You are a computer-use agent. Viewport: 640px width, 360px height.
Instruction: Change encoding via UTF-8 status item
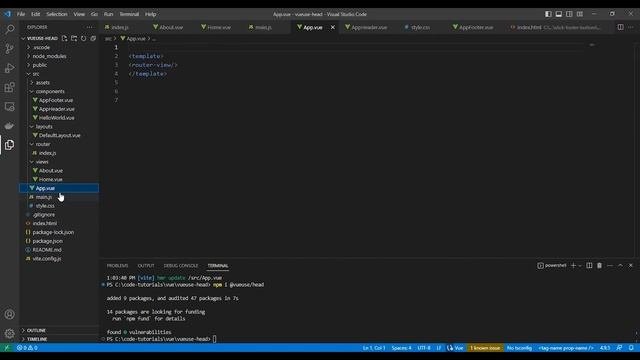tap(424, 348)
